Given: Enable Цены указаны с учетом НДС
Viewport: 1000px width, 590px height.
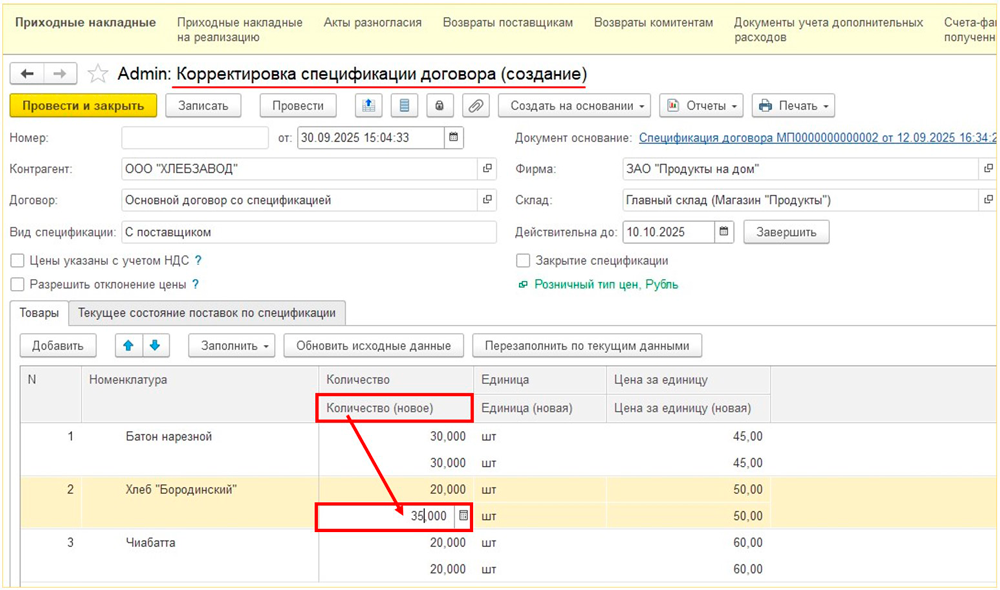Looking at the screenshot, I should [17, 261].
